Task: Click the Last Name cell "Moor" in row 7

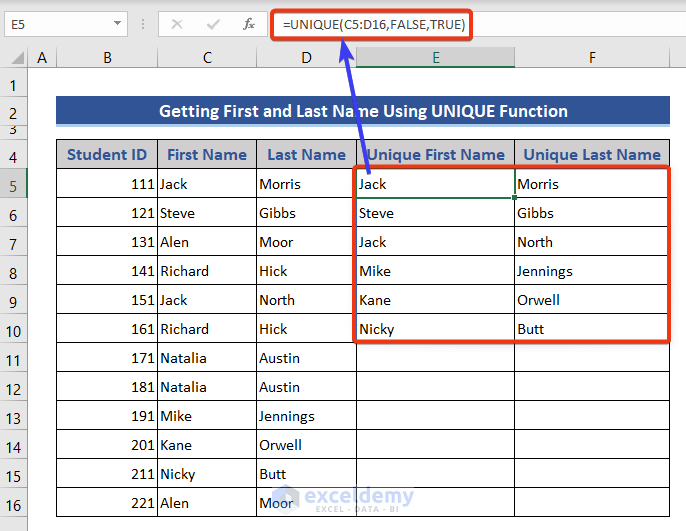Action: [x=306, y=241]
